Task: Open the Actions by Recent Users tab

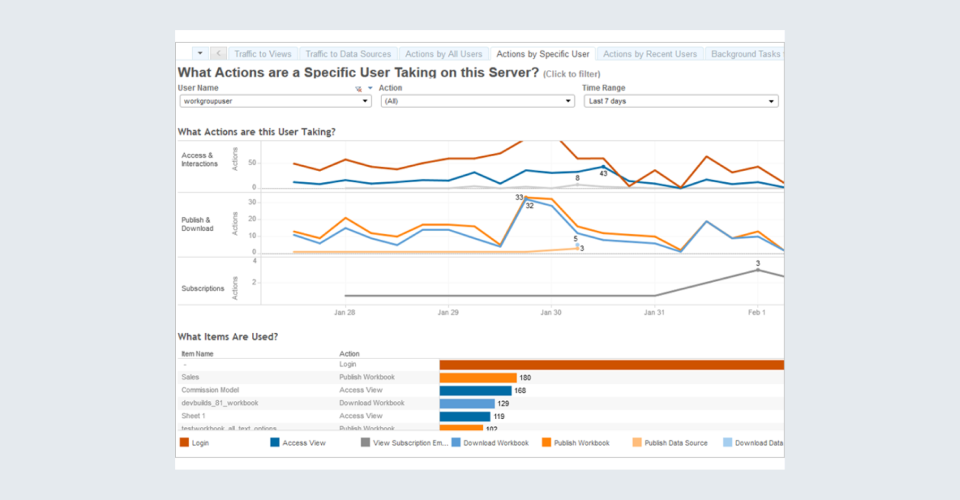Action: [x=650, y=54]
